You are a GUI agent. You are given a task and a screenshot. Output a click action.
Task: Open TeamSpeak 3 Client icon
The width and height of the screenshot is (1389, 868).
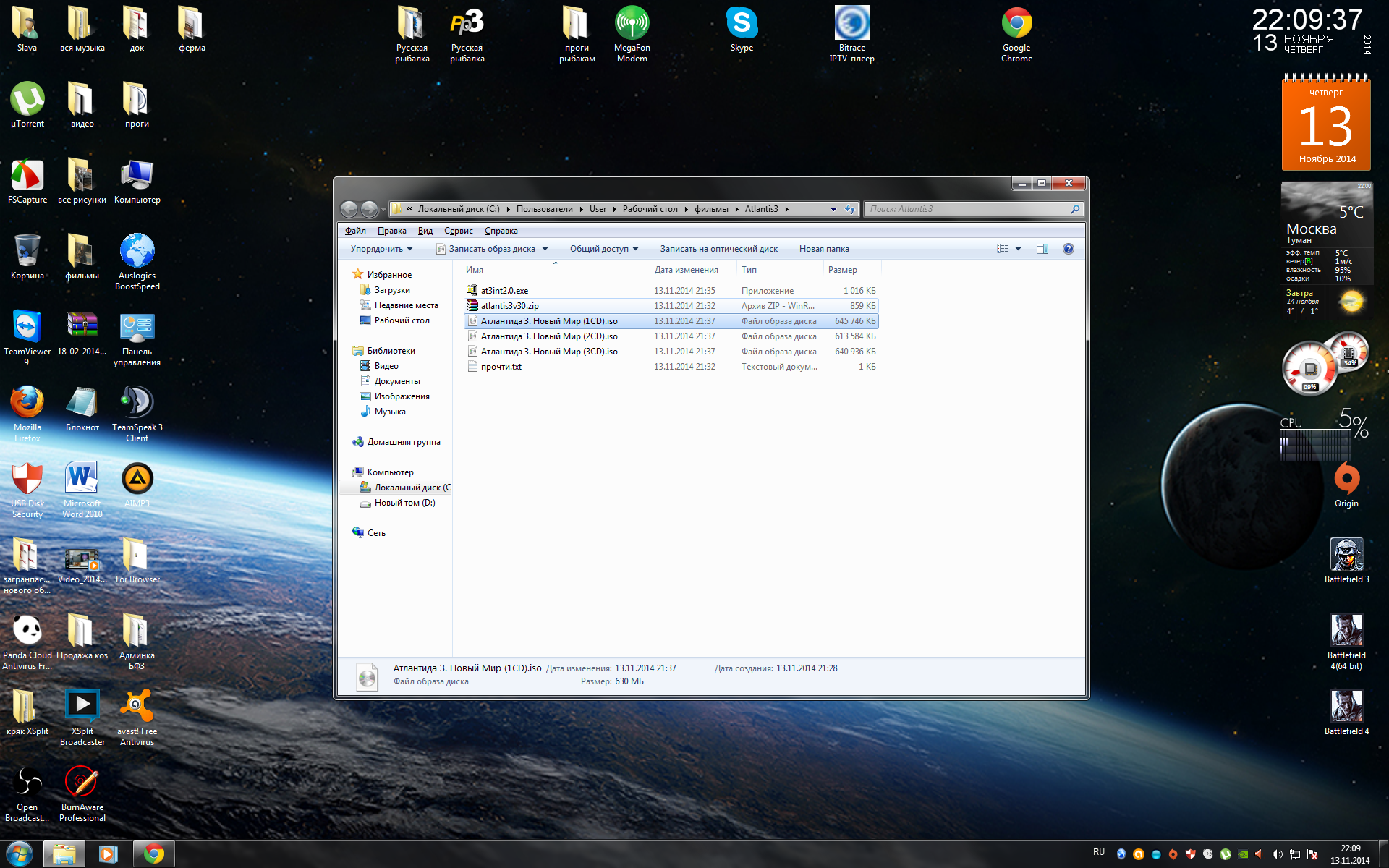click(137, 414)
